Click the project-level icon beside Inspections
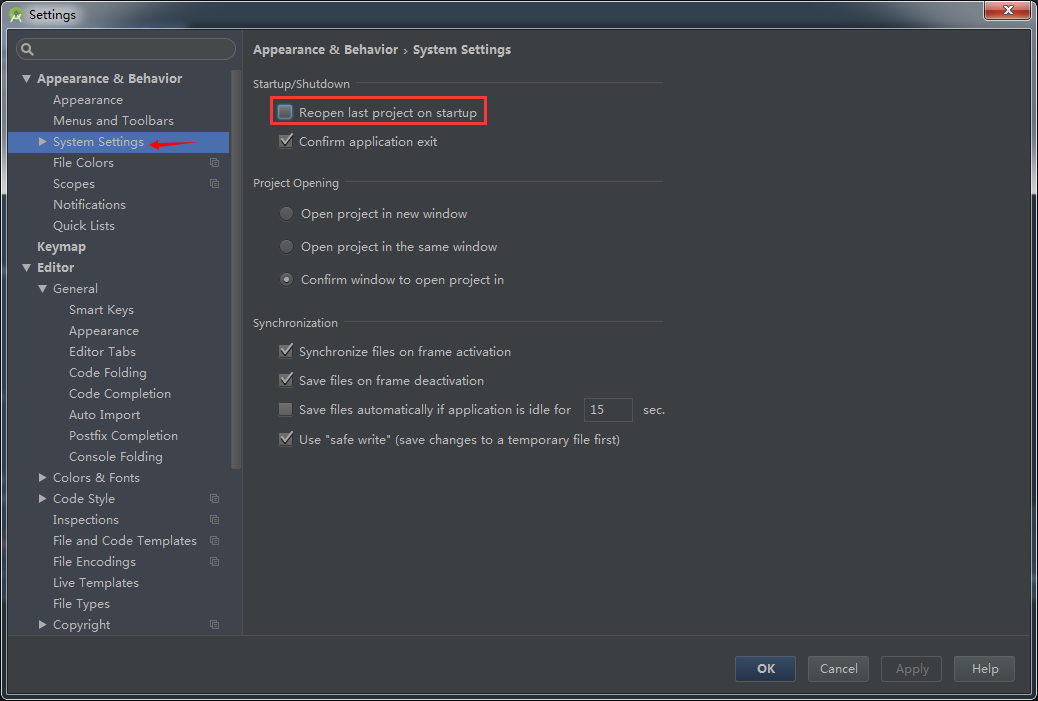Image resolution: width=1038 pixels, height=701 pixels. (214, 520)
